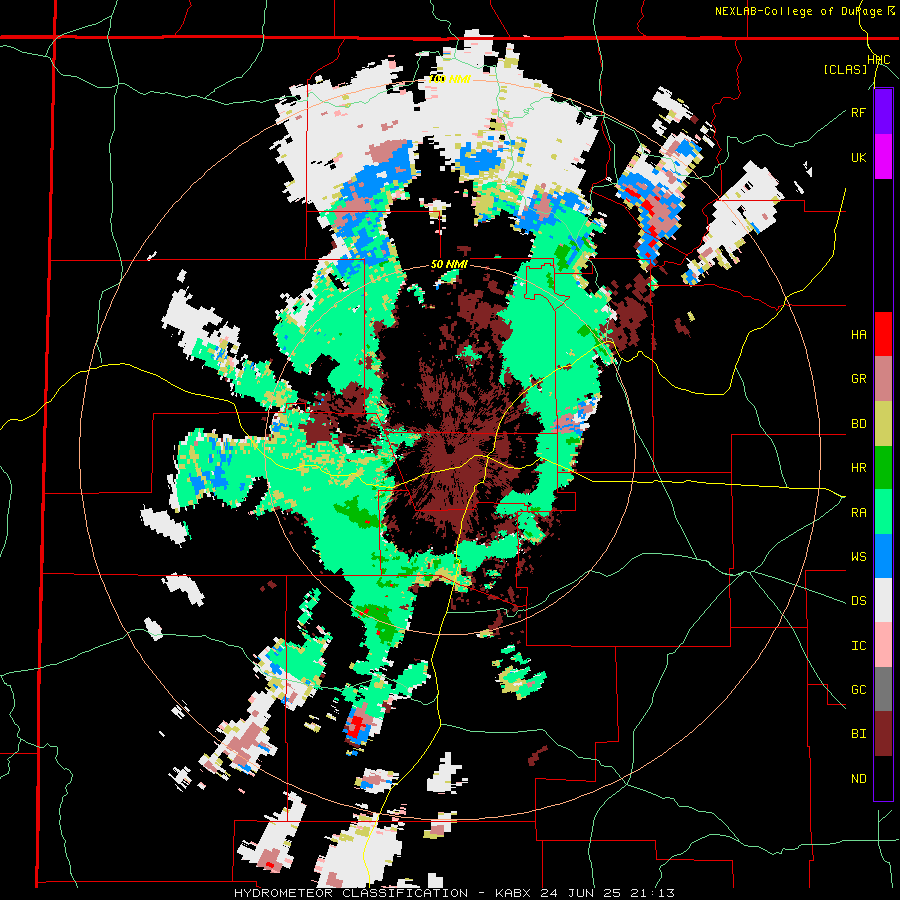Click the HA legend label
The height and width of the screenshot is (900, 900).
[x=858, y=335]
